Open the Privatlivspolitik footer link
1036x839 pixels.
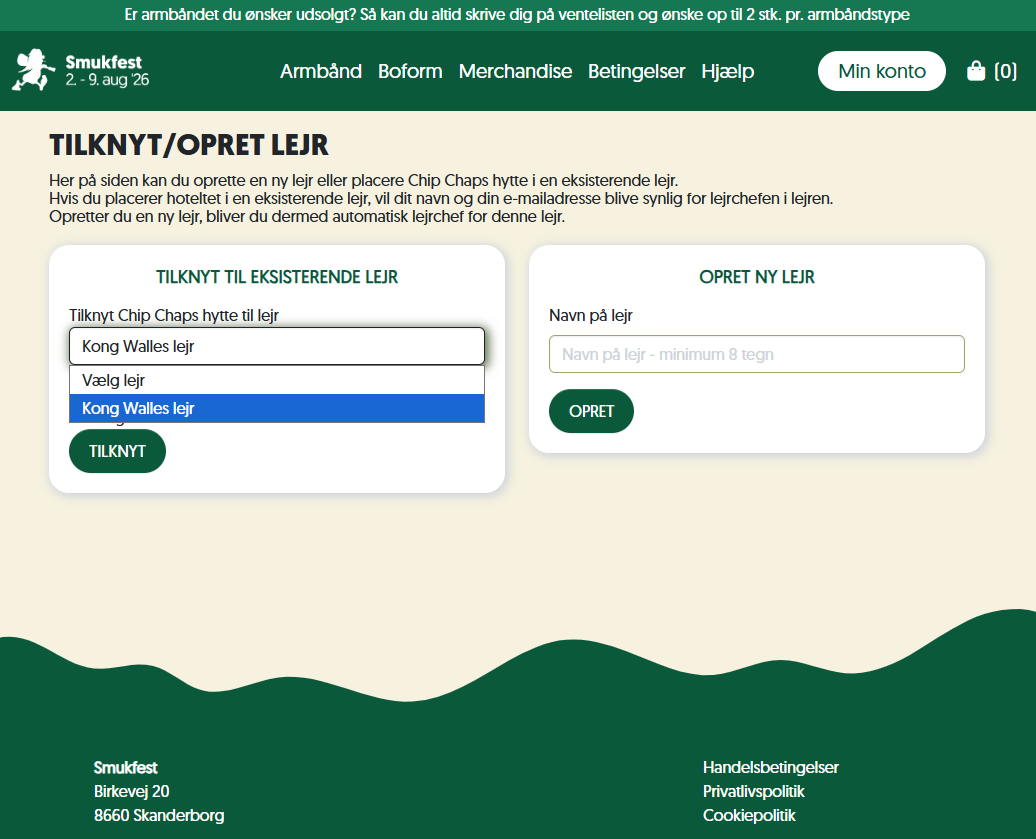point(753,791)
